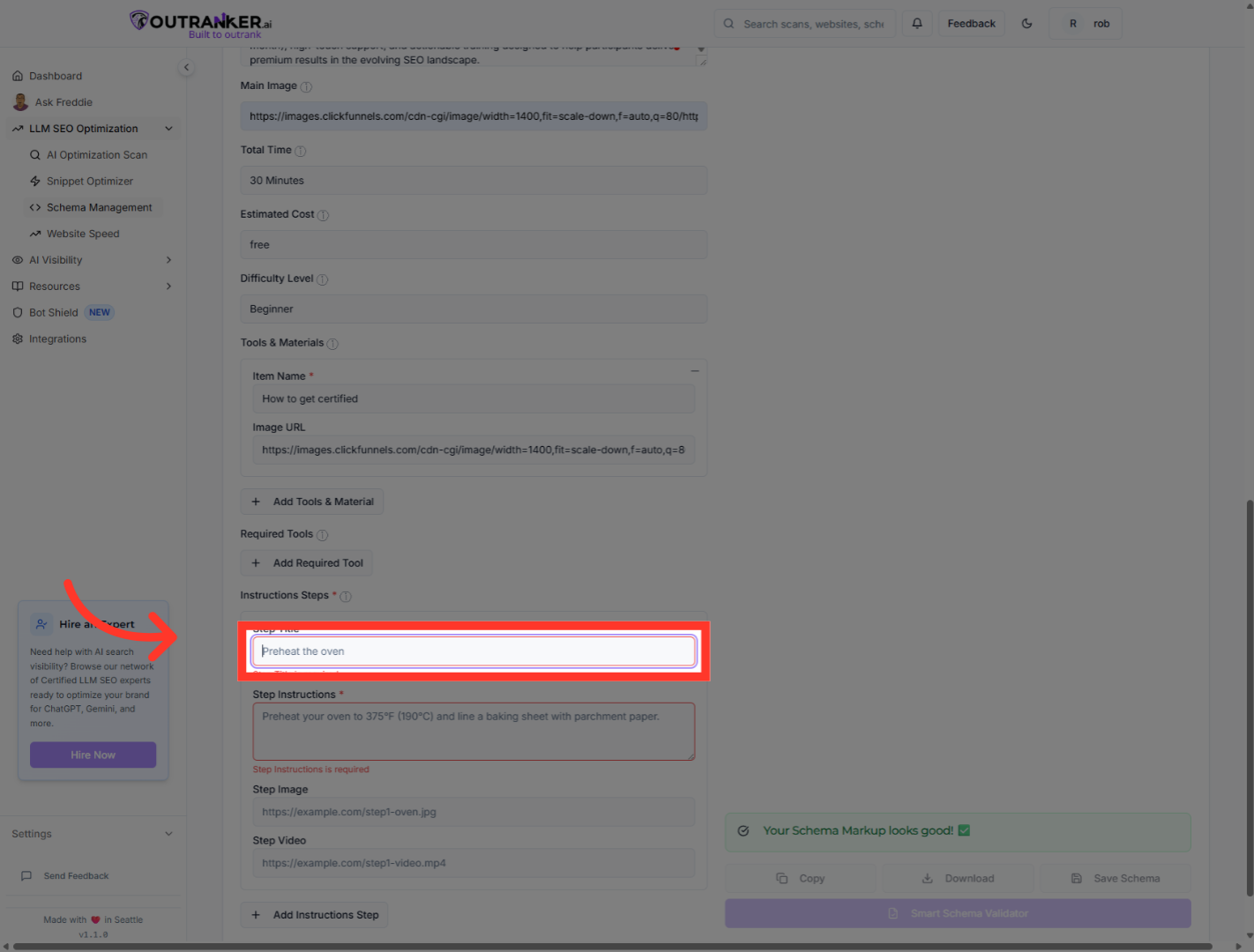Screen dimensions: 1254x952
Task: Click the NEW badge beside Bot Shield
Action: (100, 313)
